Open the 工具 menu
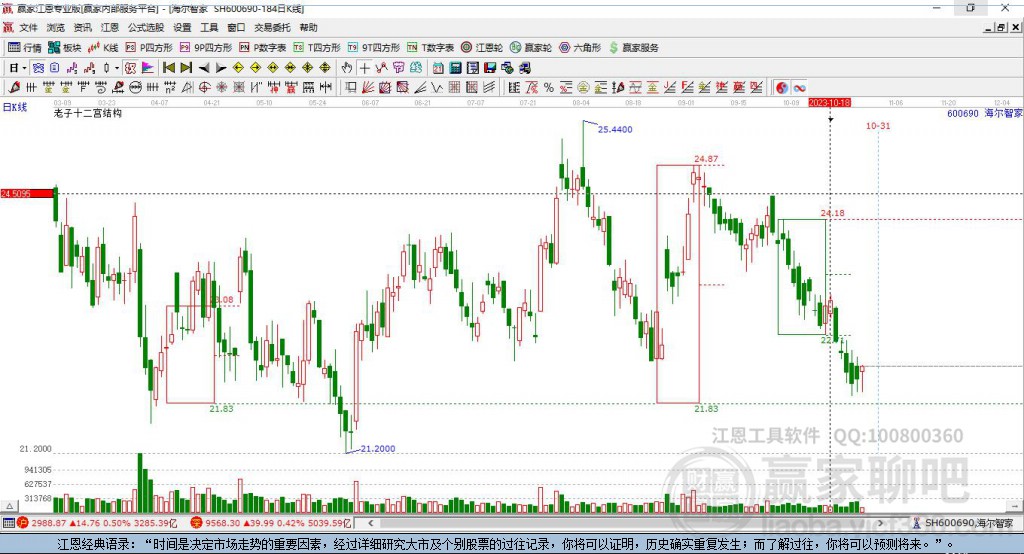The height and width of the screenshot is (554, 1024). click(x=209, y=27)
